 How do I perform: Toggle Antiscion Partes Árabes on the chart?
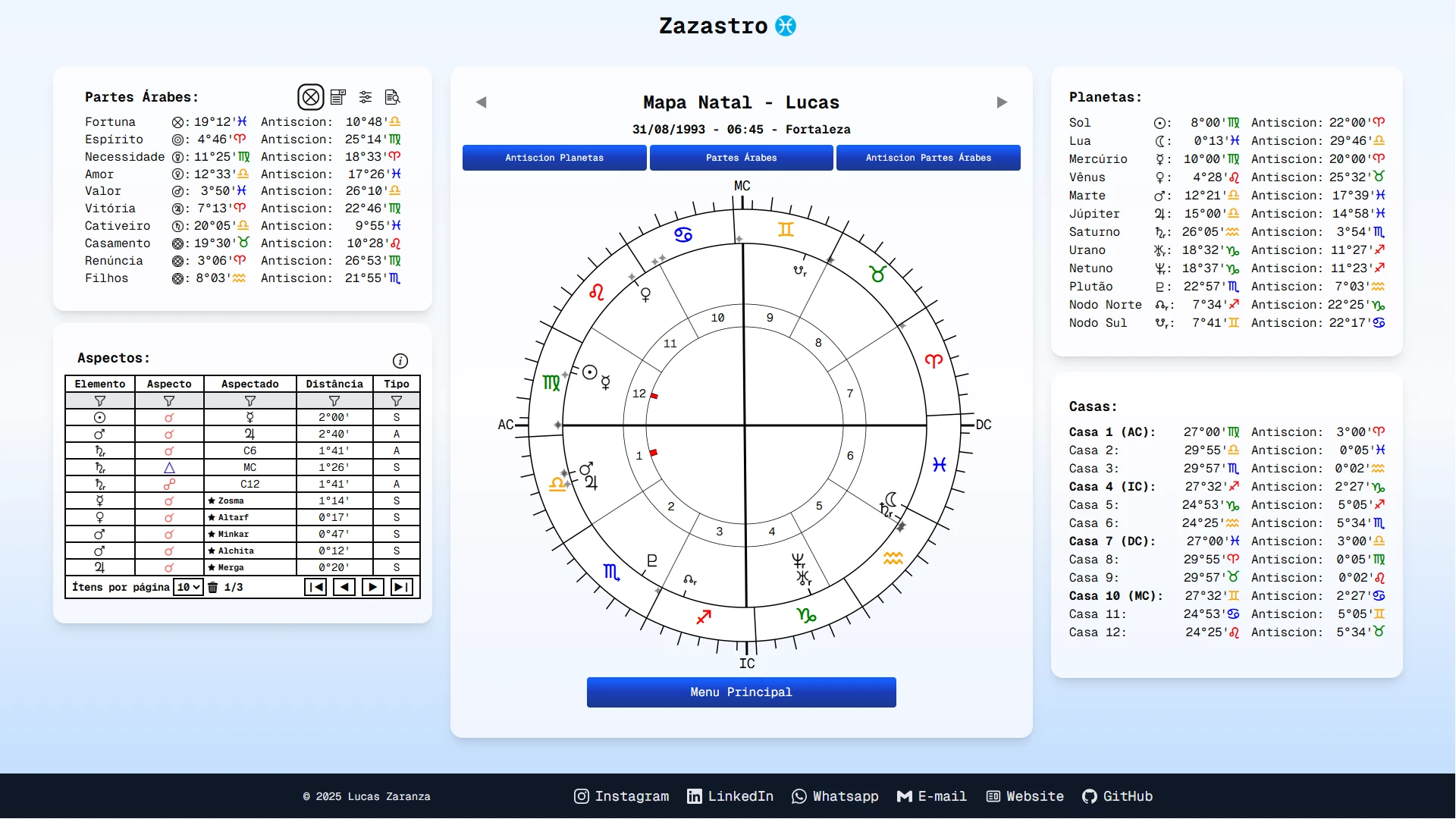pos(927,158)
